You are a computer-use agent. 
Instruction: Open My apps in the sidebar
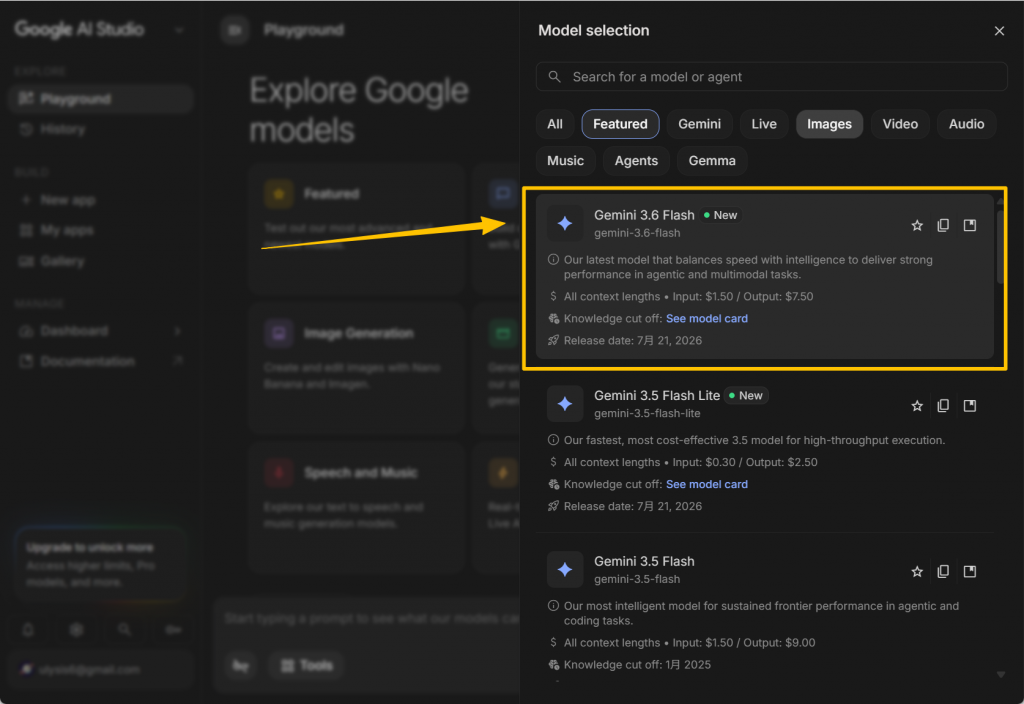click(x=101, y=230)
